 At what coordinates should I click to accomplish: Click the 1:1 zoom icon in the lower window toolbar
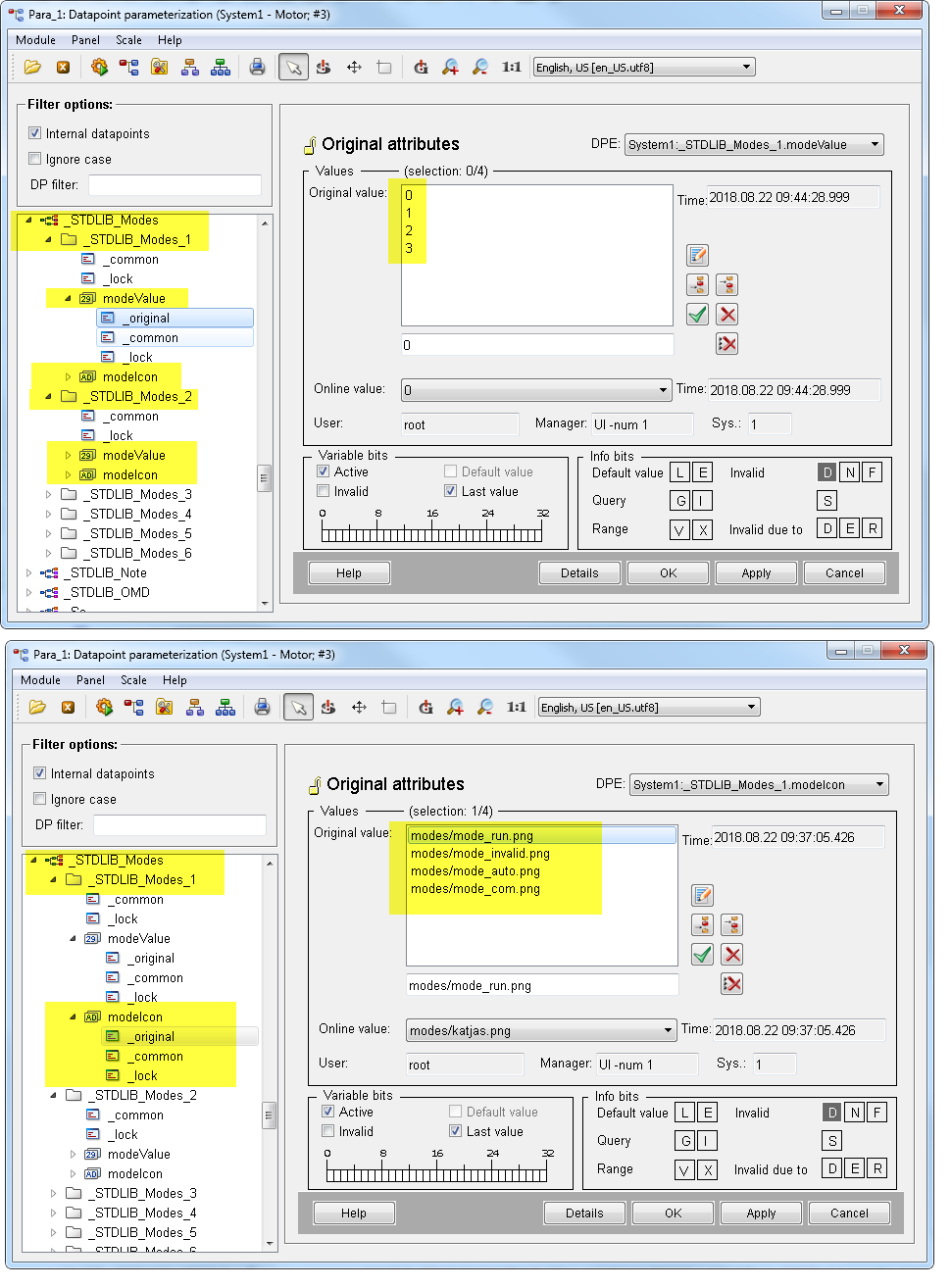516,707
